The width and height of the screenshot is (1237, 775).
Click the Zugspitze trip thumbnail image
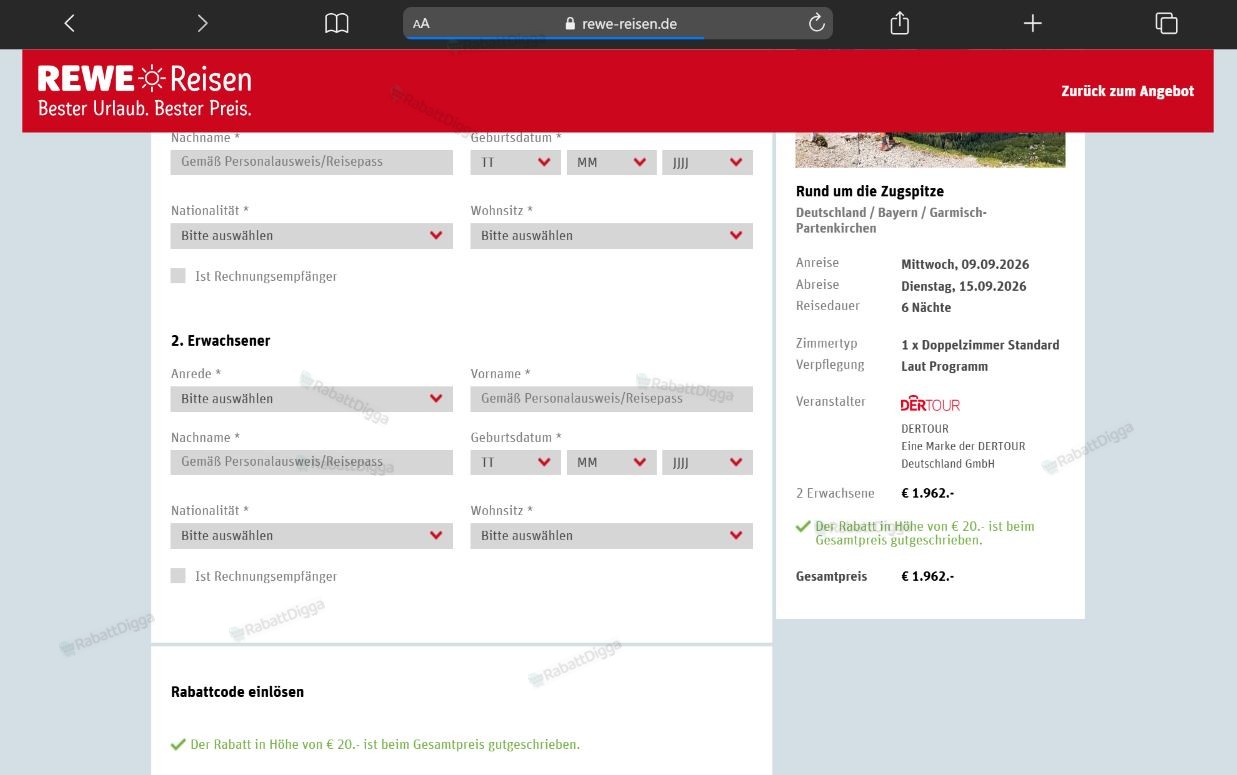click(930, 150)
